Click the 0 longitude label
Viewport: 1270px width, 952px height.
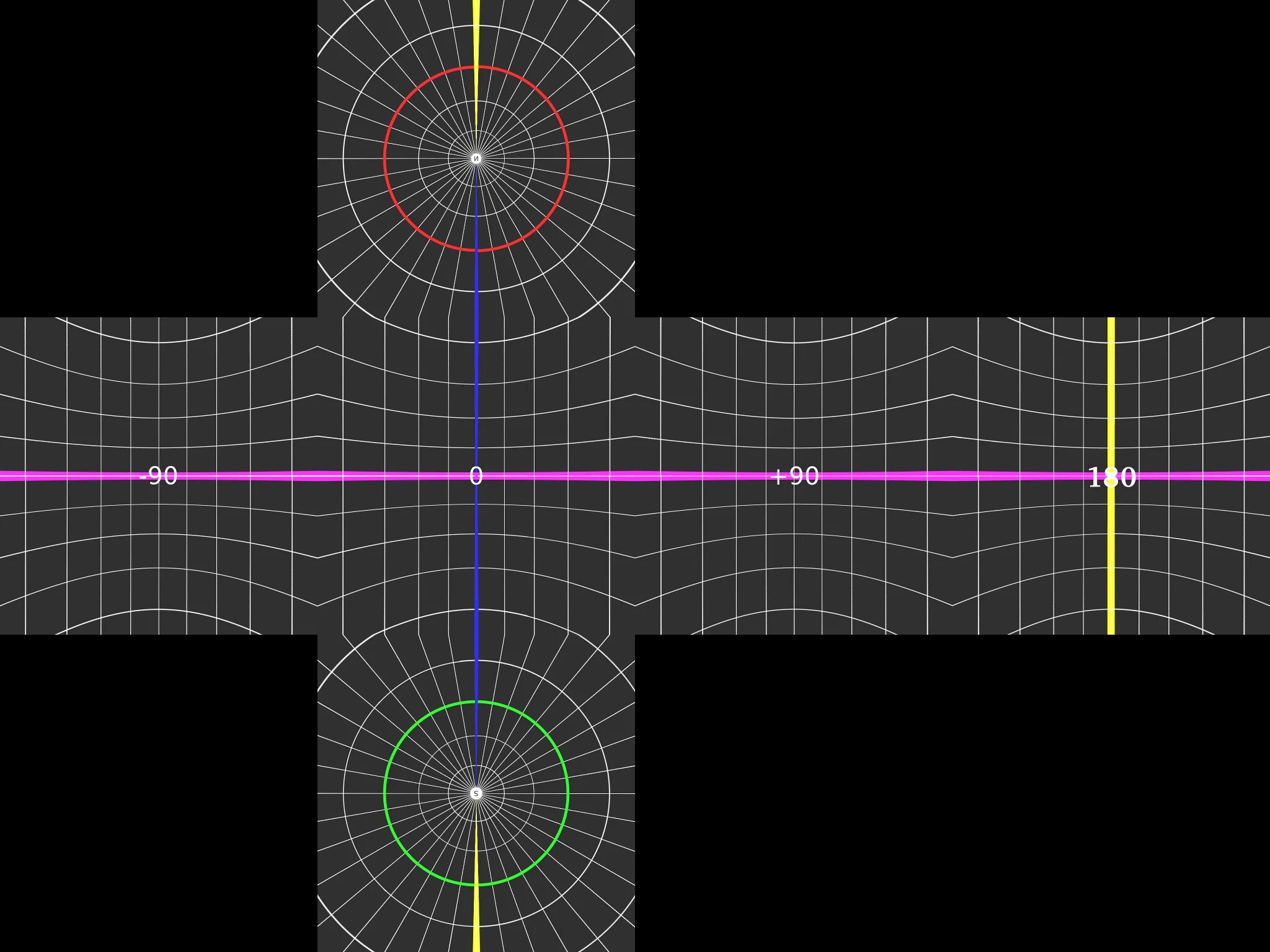click(476, 476)
